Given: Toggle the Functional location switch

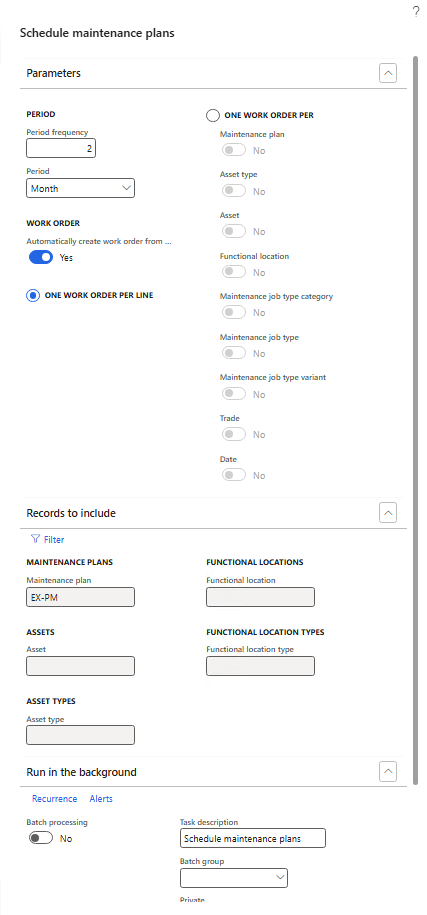Looking at the screenshot, I should 234,272.
